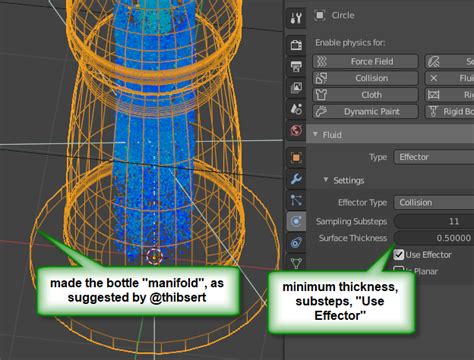Click the Soft Body physics icon
Viewport: 474px width, 360px height.
tap(434, 61)
